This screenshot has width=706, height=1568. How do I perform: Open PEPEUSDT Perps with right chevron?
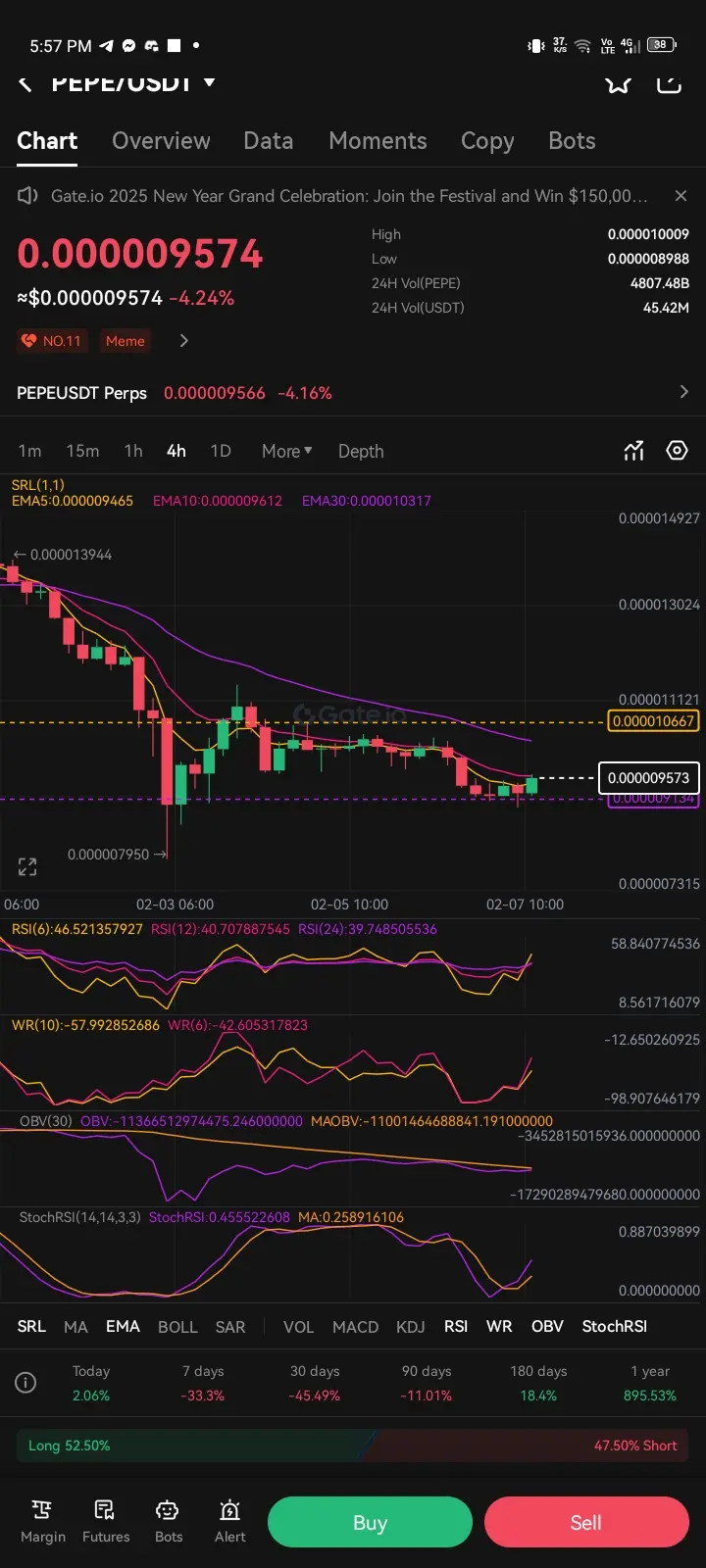(683, 392)
